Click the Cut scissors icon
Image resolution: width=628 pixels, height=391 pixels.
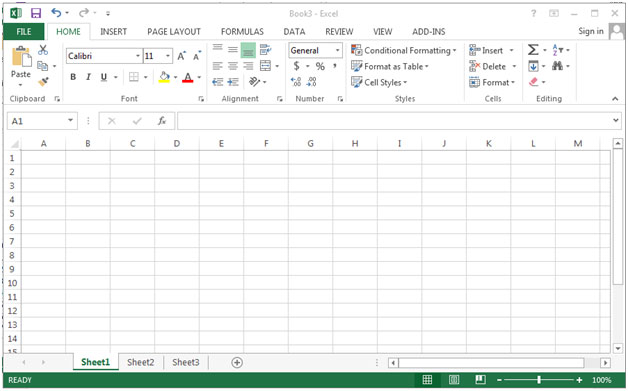(43, 50)
